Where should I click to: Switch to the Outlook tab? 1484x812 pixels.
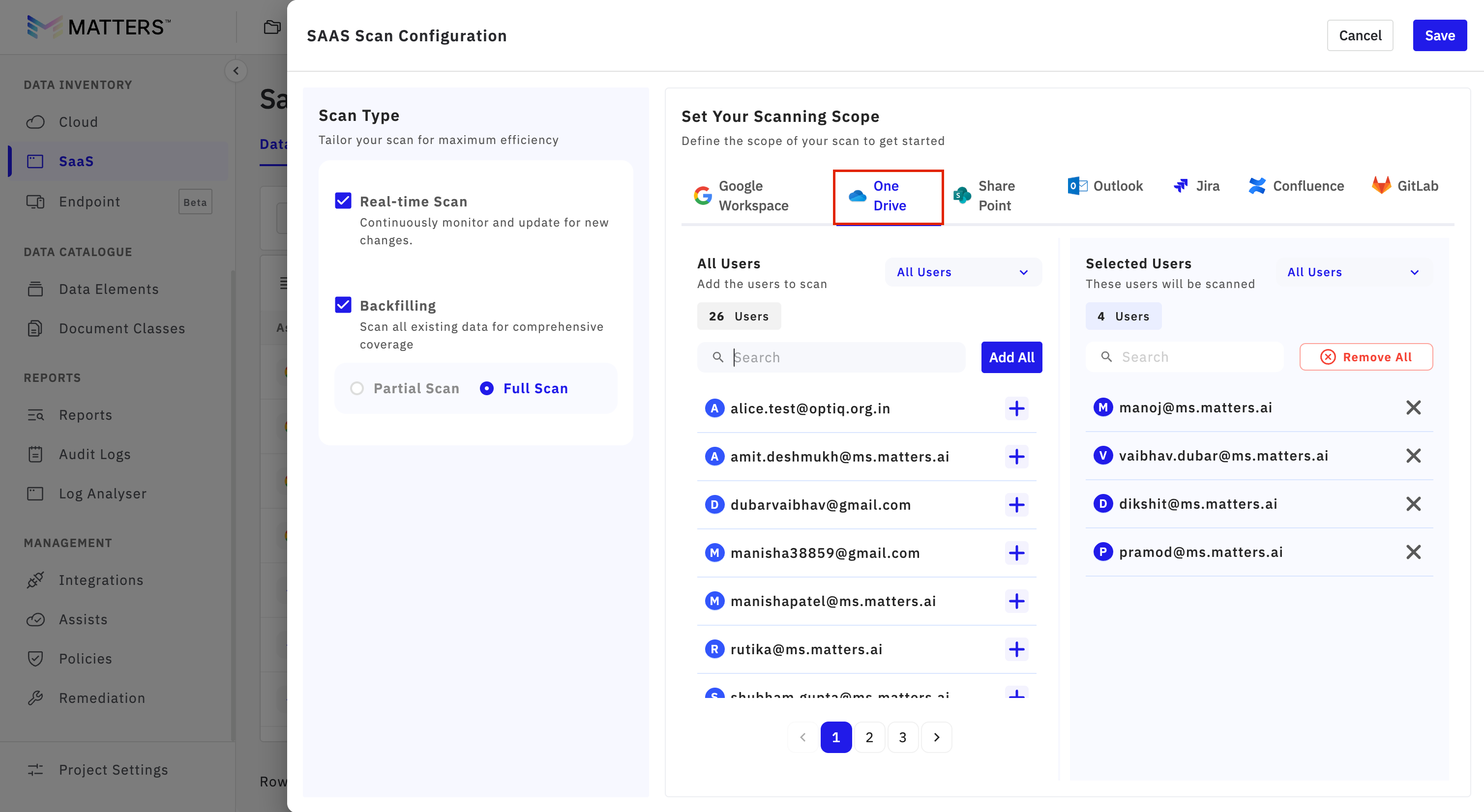coord(1105,186)
